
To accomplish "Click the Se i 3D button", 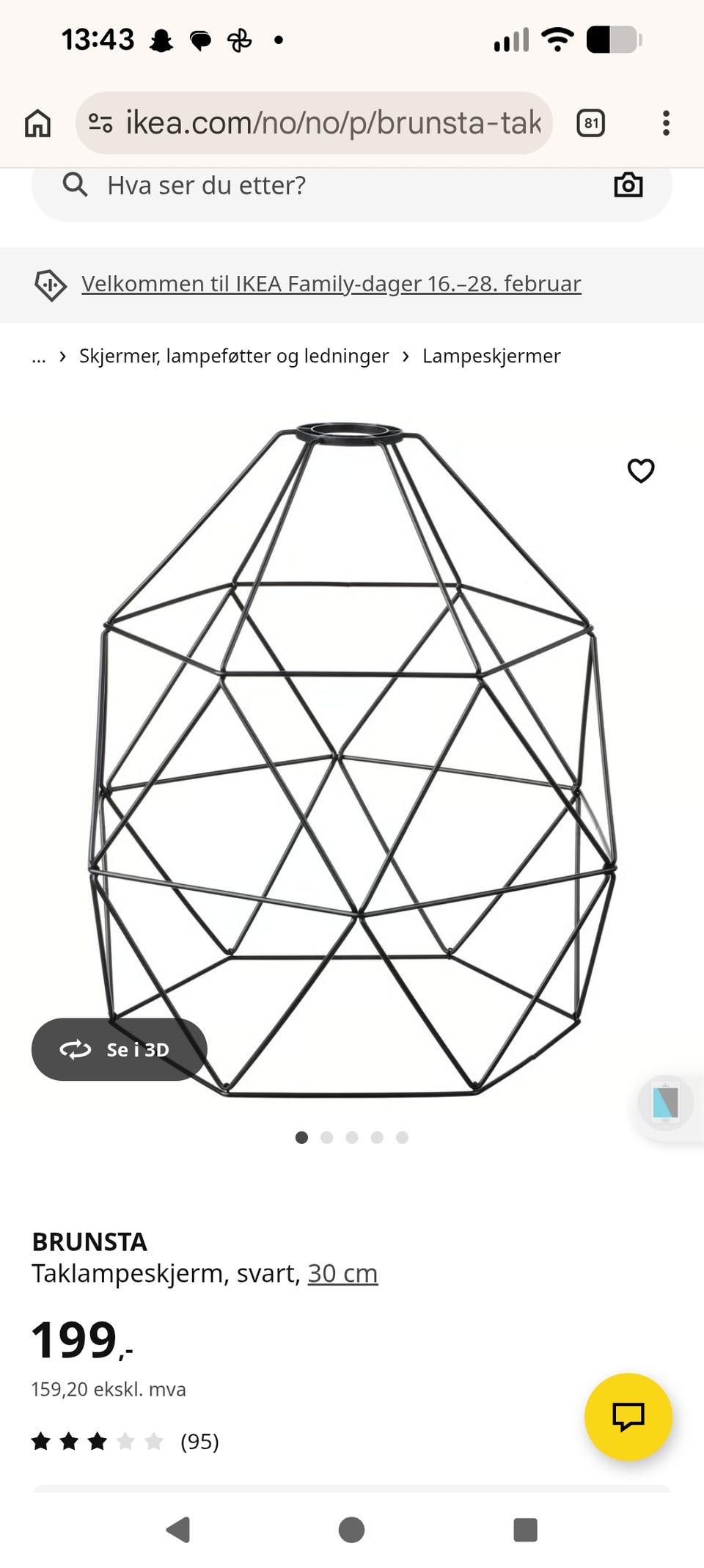I will coord(120,1049).
